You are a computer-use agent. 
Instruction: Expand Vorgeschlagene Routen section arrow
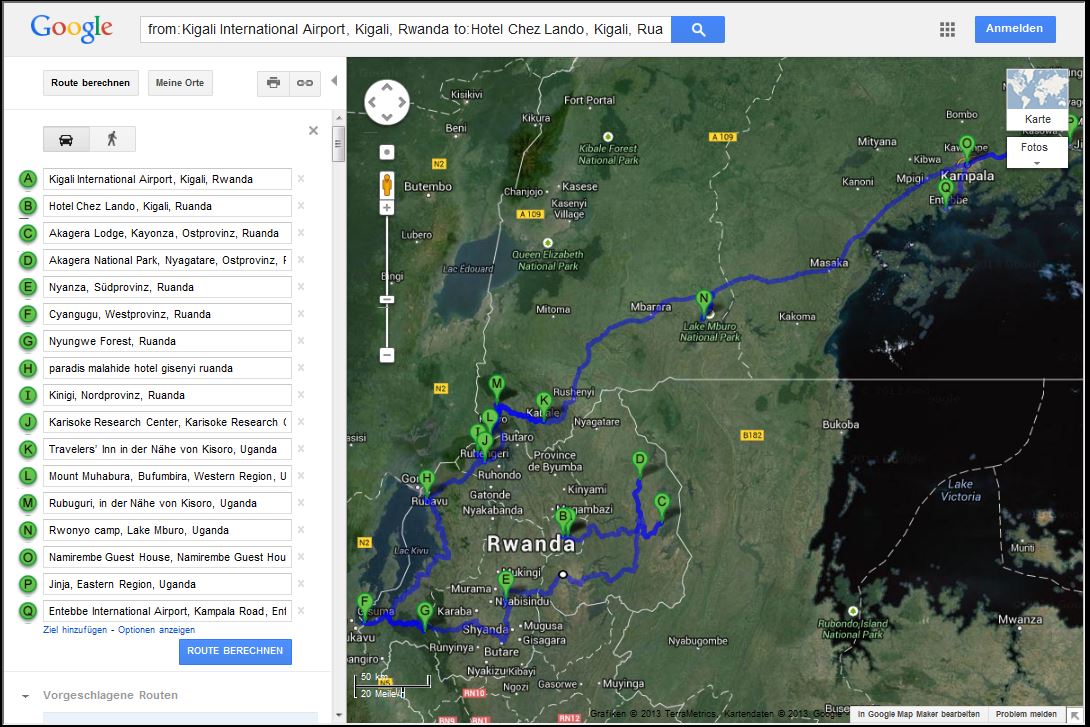(26, 696)
